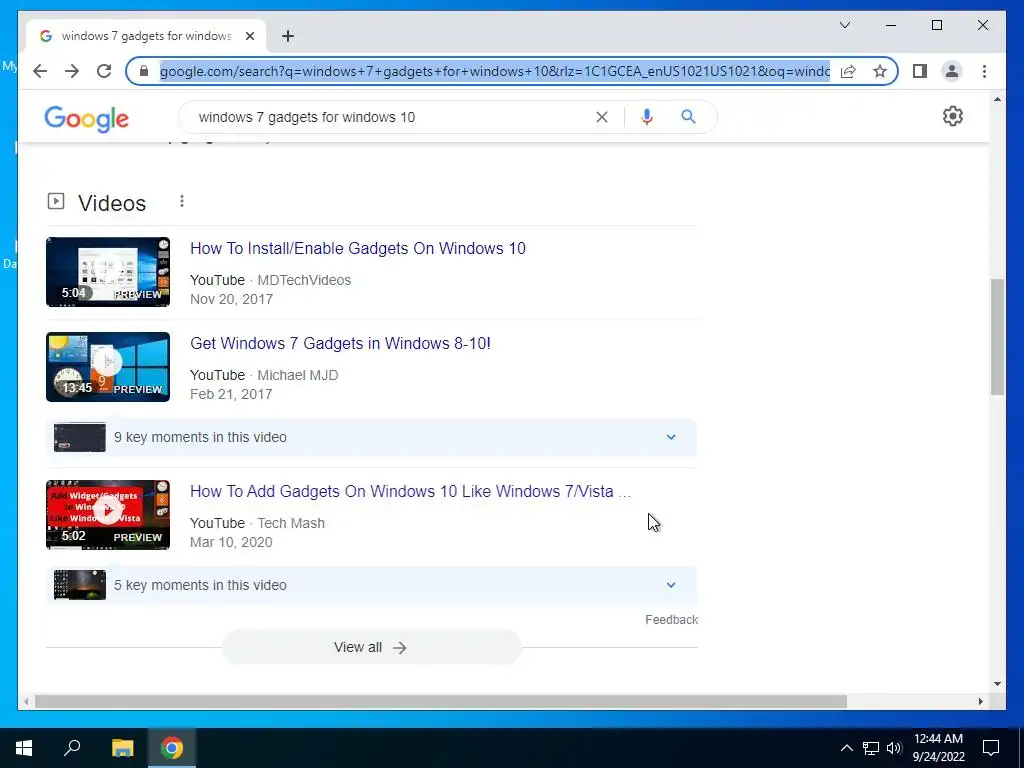Open a new Chrome tab
Viewport: 1024px width, 768px height.
click(x=288, y=36)
